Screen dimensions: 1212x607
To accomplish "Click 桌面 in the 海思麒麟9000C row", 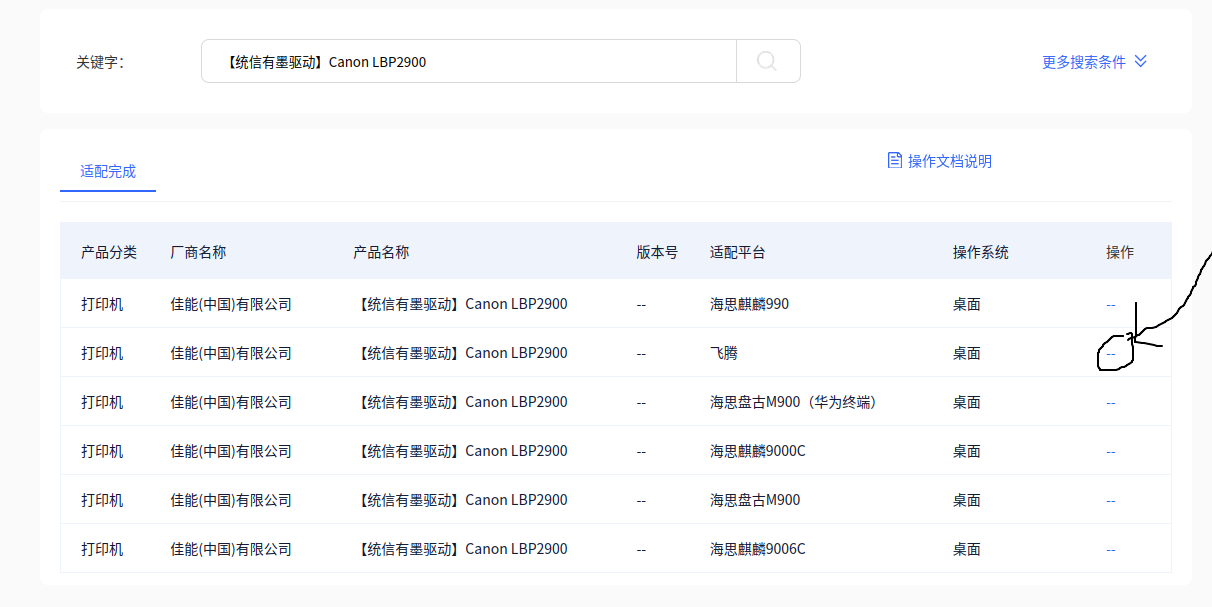I will pos(967,451).
